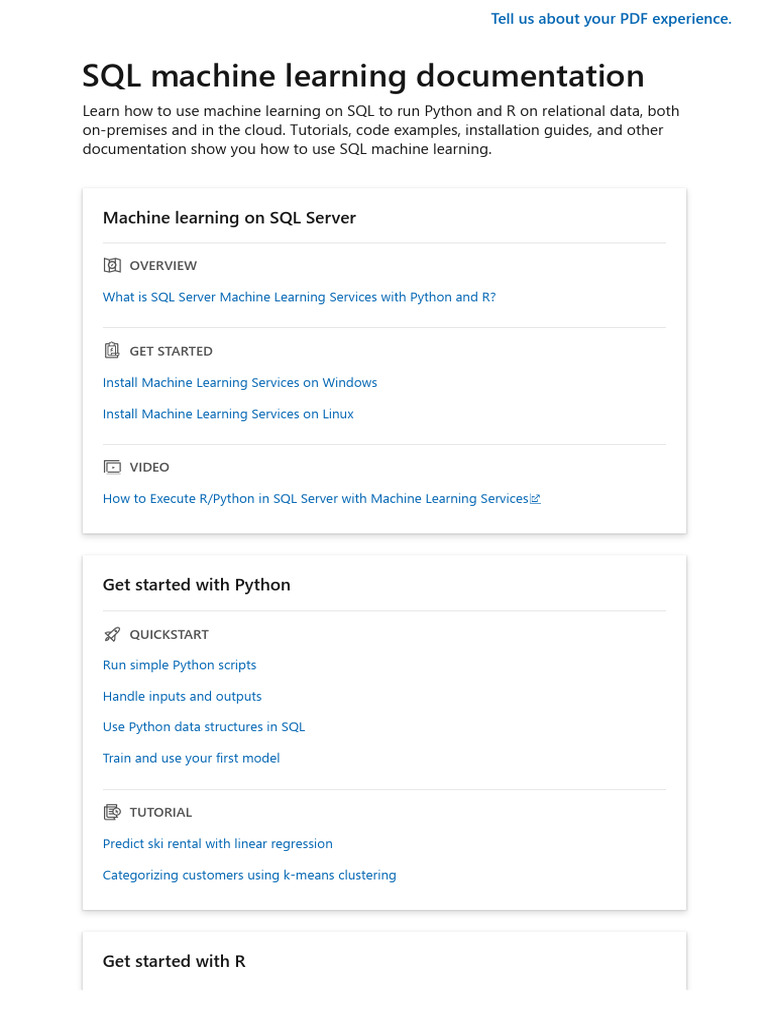The image size is (768, 1024).
Task: Open 'Handle inputs and outputs' link
Action: point(182,696)
